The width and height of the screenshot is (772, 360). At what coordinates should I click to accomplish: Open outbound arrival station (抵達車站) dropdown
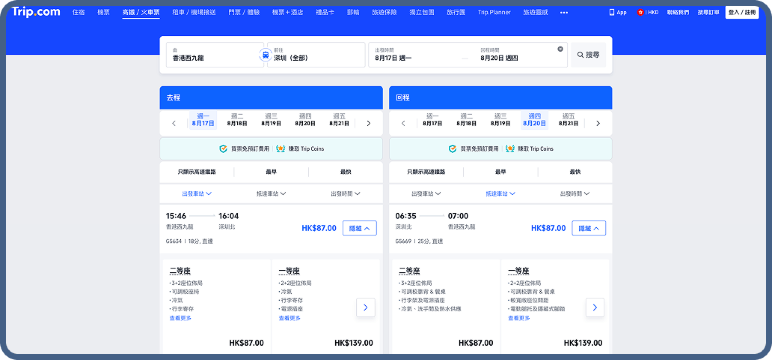coord(271,194)
